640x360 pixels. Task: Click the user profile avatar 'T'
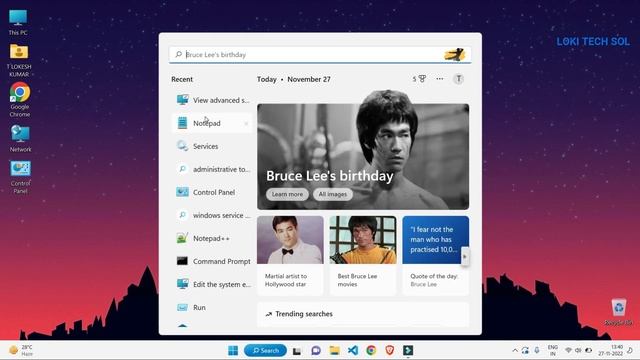click(458, 79)
